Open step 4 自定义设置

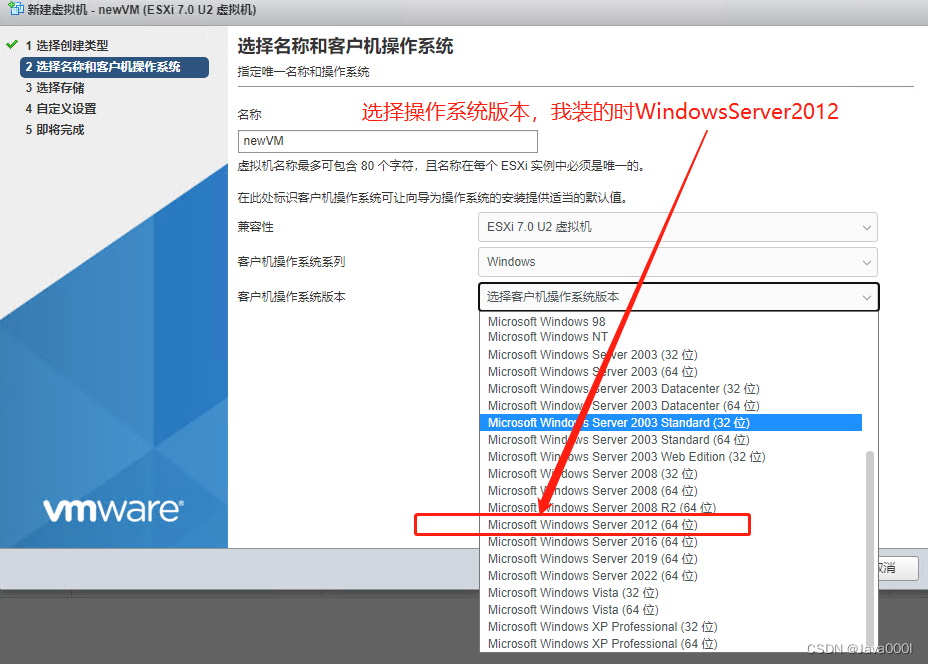tap(60, 109)
